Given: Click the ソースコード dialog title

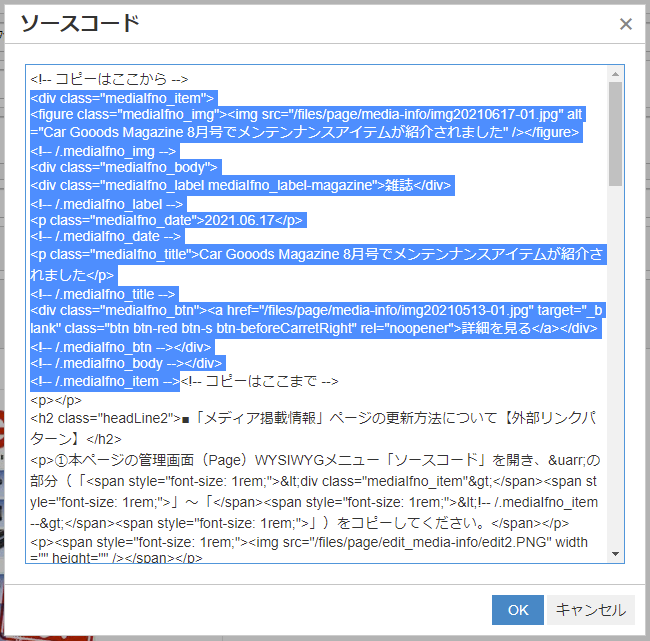Looking at the screenshot, I should (x=80, y=25).
